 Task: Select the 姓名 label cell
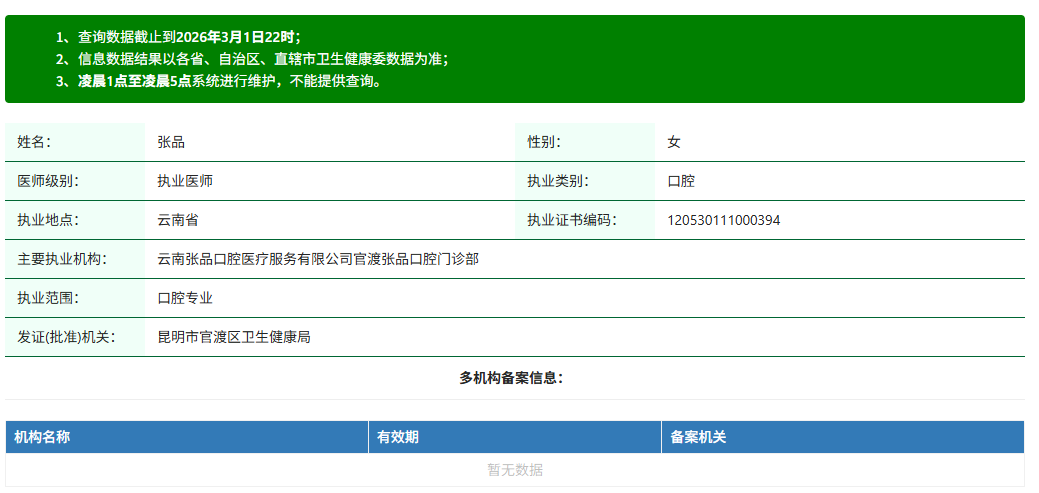point(75,142)
